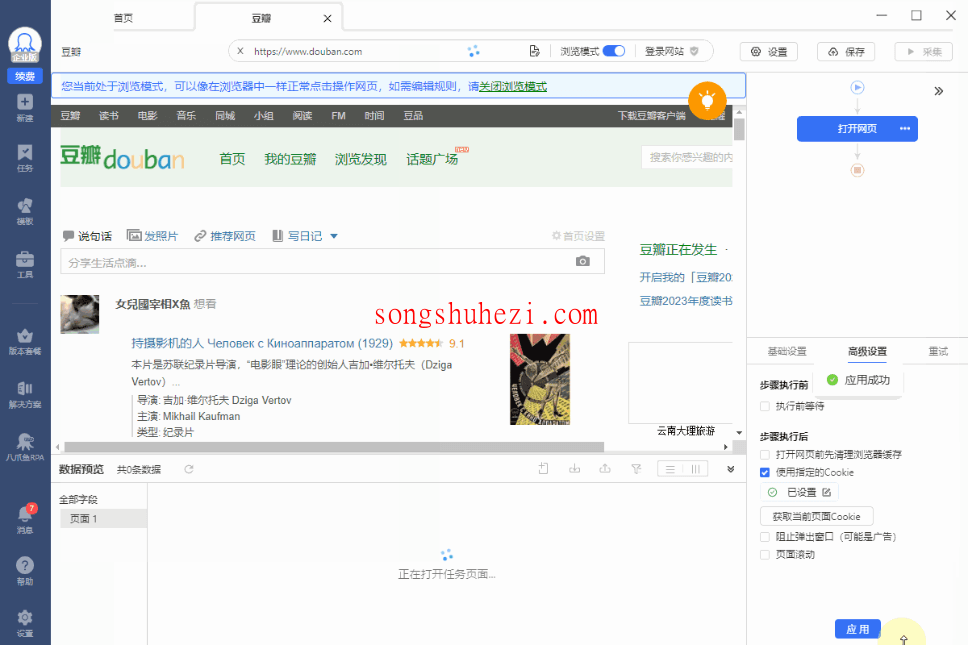This screenshot has height=645, width=970.
Task: Click the 登录网站 option
Action: tap(671, 51)
